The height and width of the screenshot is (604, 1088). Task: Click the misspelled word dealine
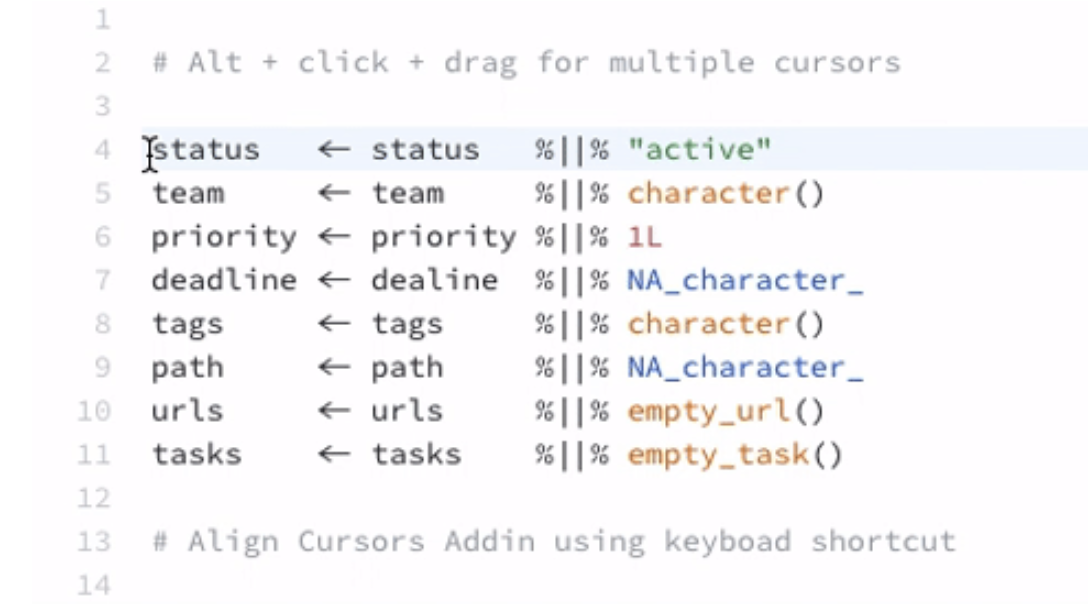434,280
